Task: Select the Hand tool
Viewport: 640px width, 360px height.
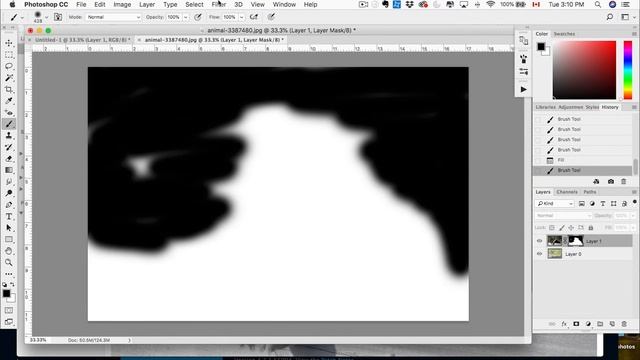Action: coord(9,251)
